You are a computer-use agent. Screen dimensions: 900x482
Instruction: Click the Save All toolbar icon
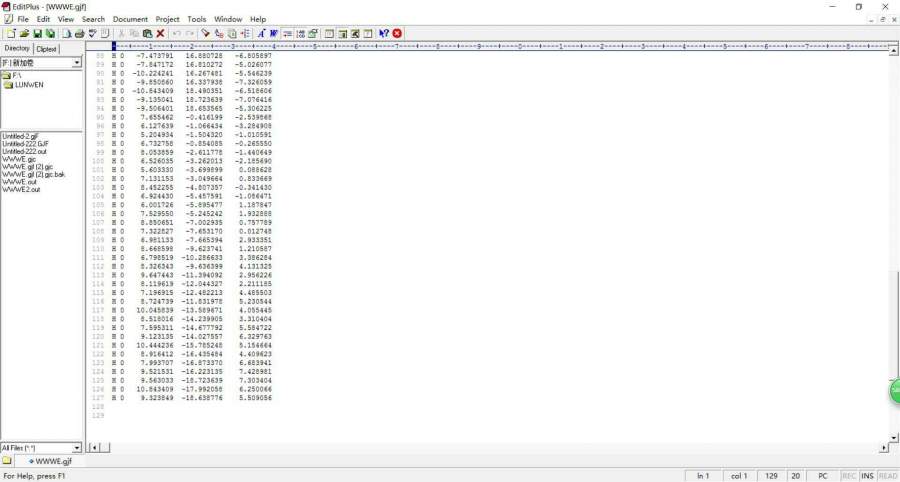[x=51, y=33]
